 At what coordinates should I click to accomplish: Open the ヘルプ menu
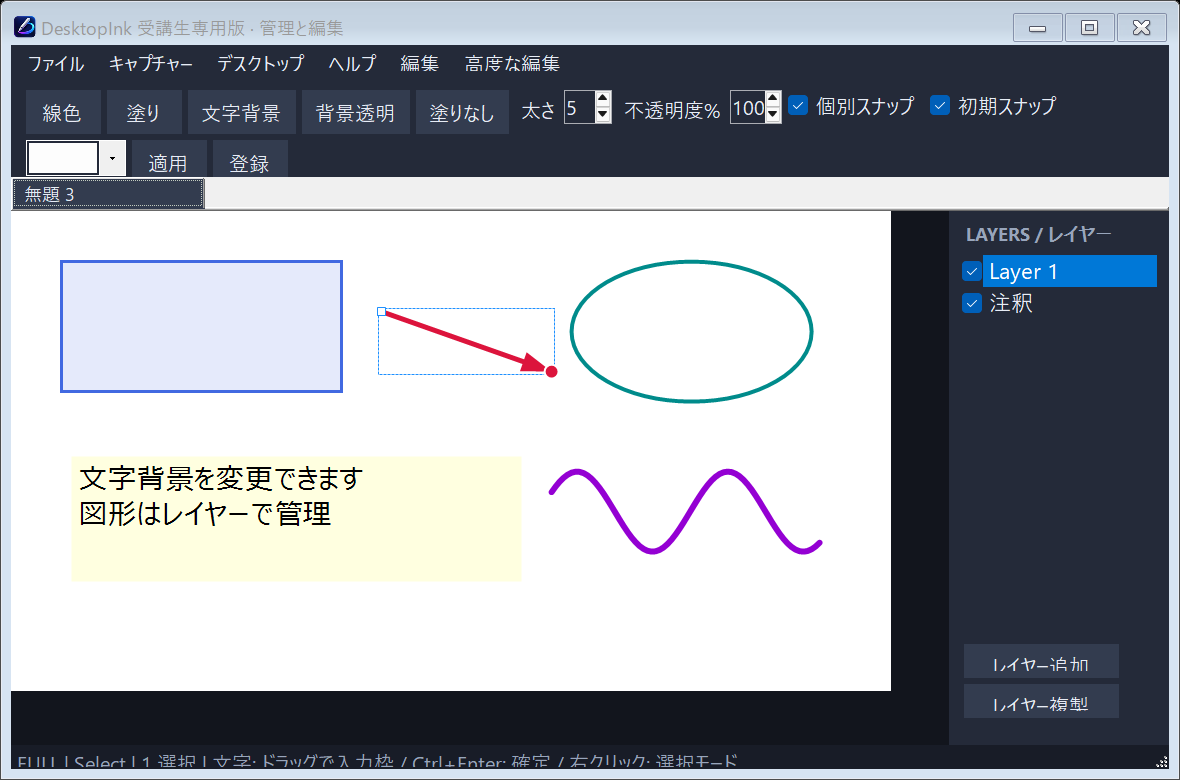[x=352, y=64]
